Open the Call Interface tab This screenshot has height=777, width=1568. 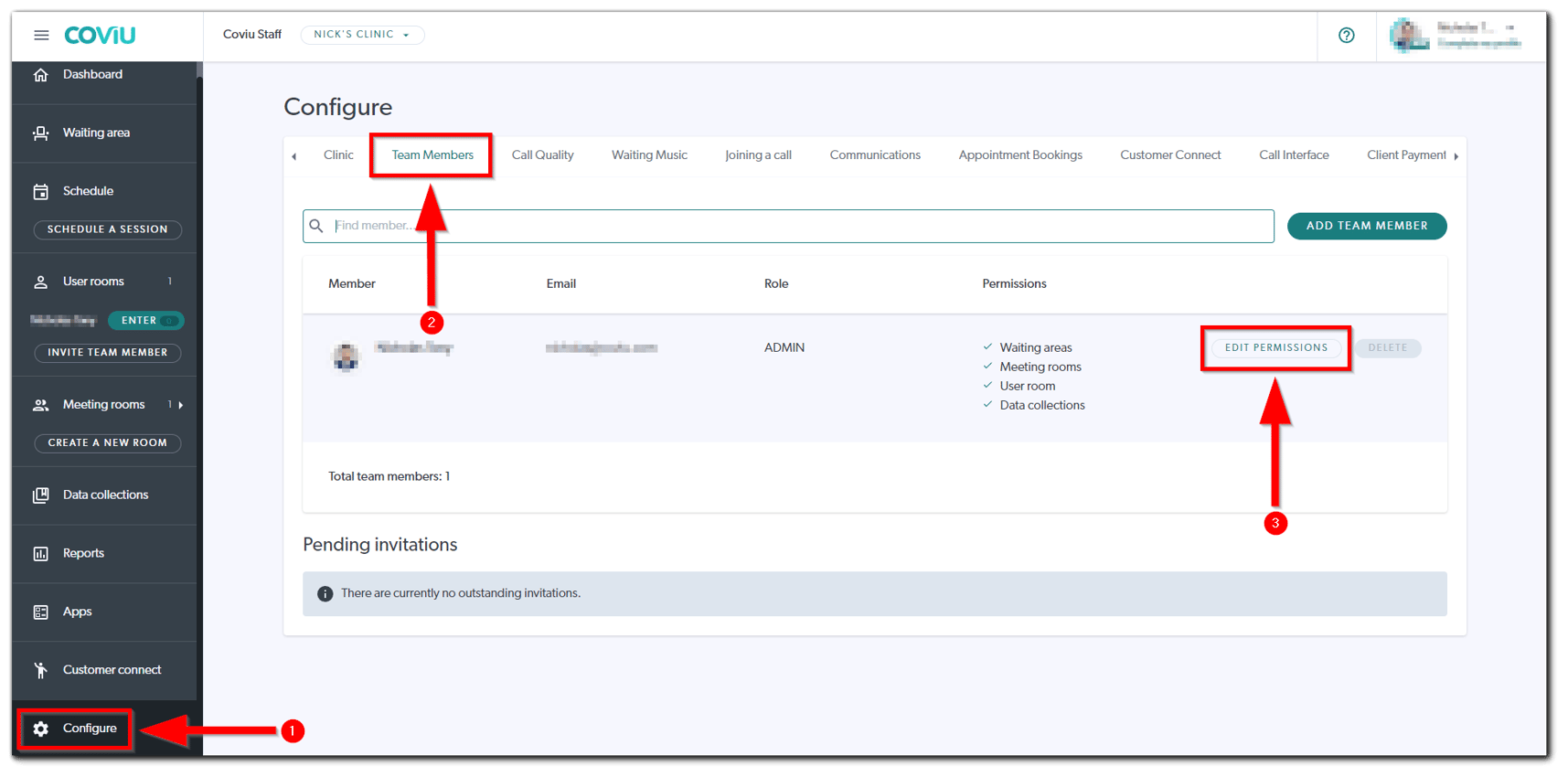click(x=1294, y=155)
